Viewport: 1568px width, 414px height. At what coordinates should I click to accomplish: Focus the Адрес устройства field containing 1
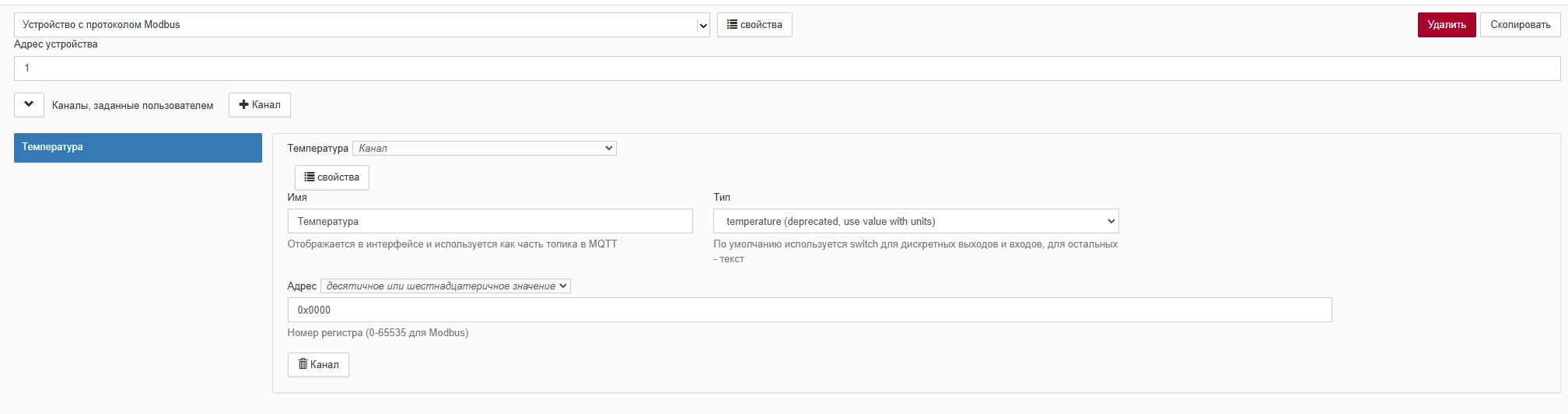pos(787,68)
